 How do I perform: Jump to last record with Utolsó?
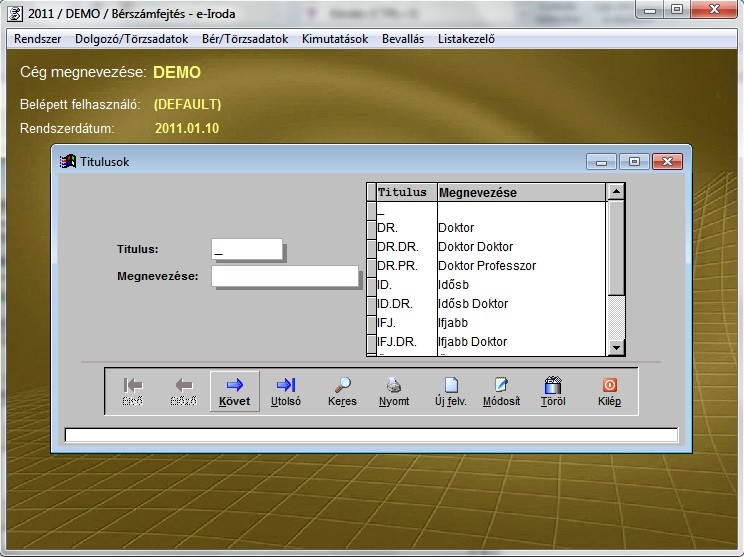coord(286,391)
